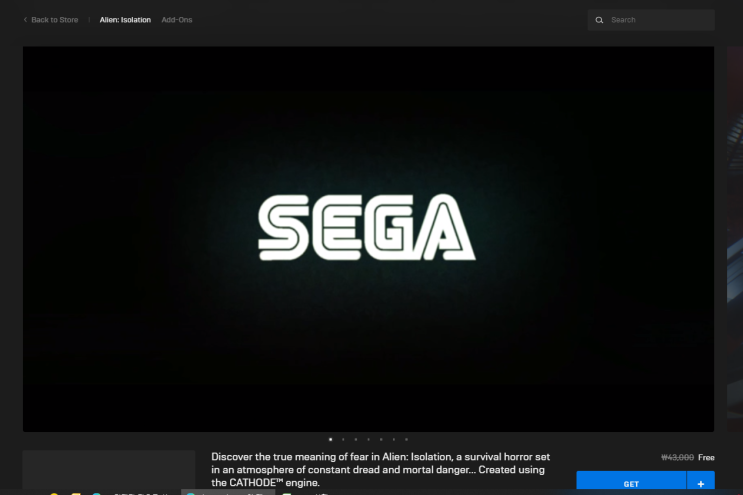
Task: Jump to the sixth carousel slide dot
Action: [394, 439]
